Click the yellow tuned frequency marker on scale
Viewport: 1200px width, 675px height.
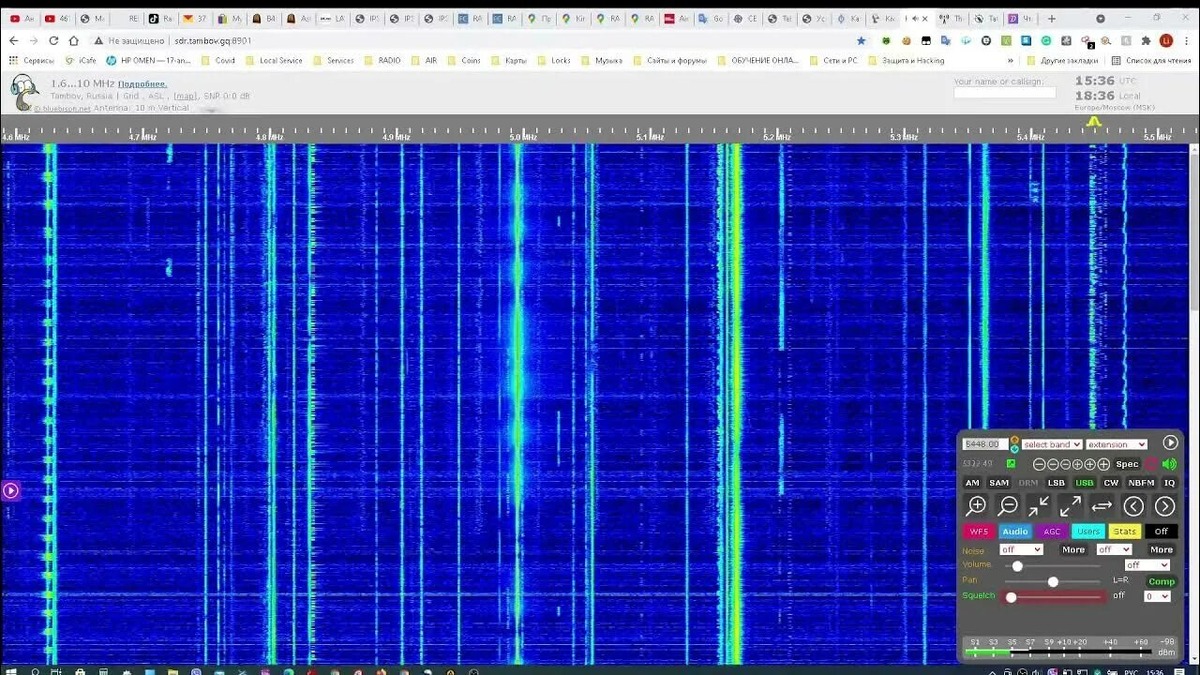(x=1094, y=121)
